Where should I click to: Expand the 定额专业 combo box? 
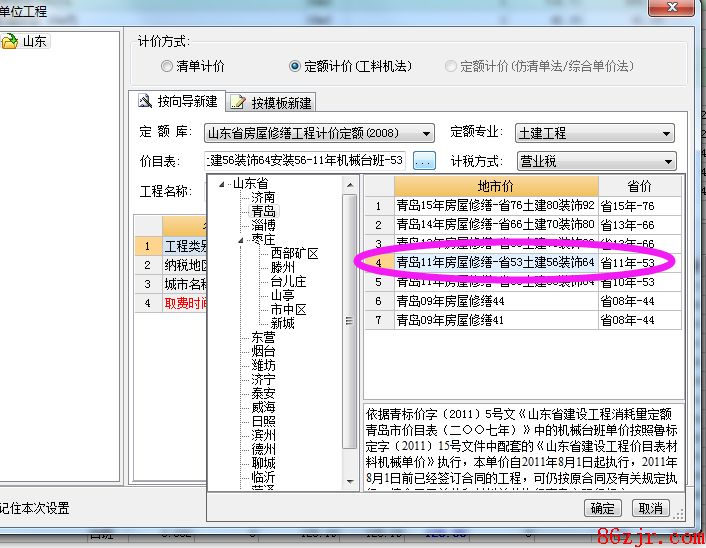(x=666, y=133)
